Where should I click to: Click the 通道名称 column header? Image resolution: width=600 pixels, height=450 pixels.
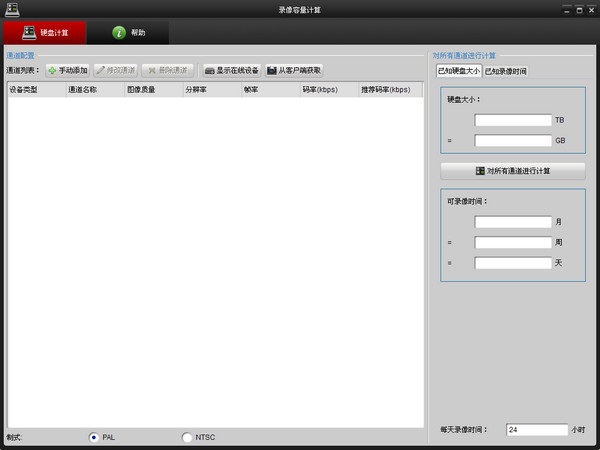click(95, 90)
